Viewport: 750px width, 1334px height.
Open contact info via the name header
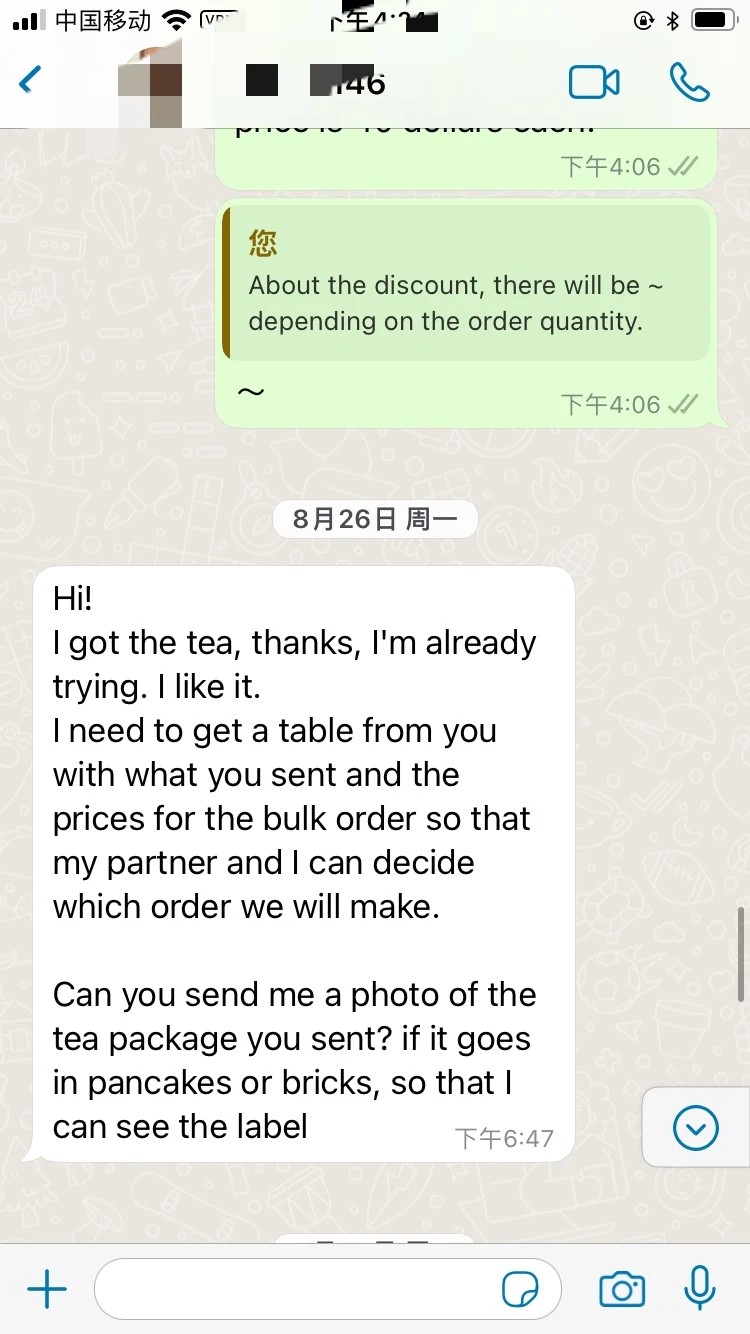pos(315,82)
